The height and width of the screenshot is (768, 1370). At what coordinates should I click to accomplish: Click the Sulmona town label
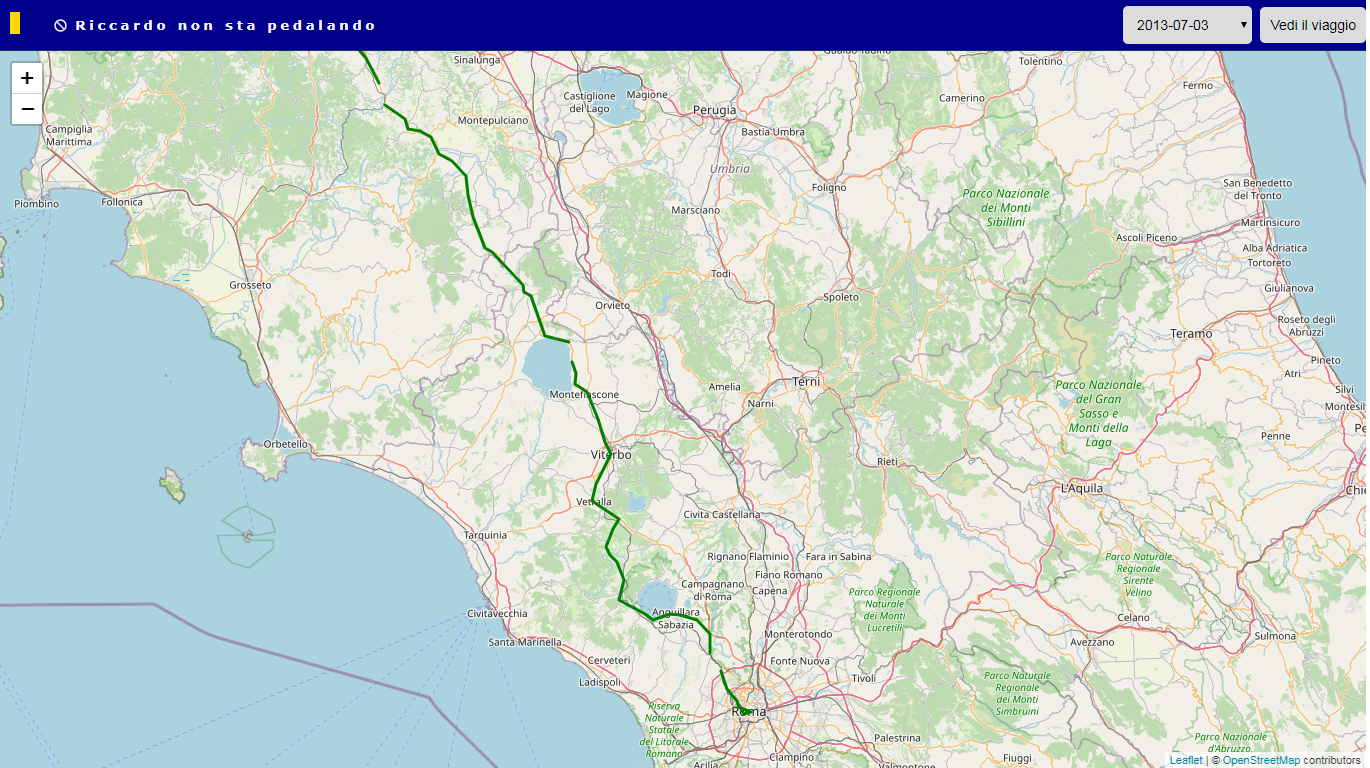pyautogui.click(x=1275, y=636)
